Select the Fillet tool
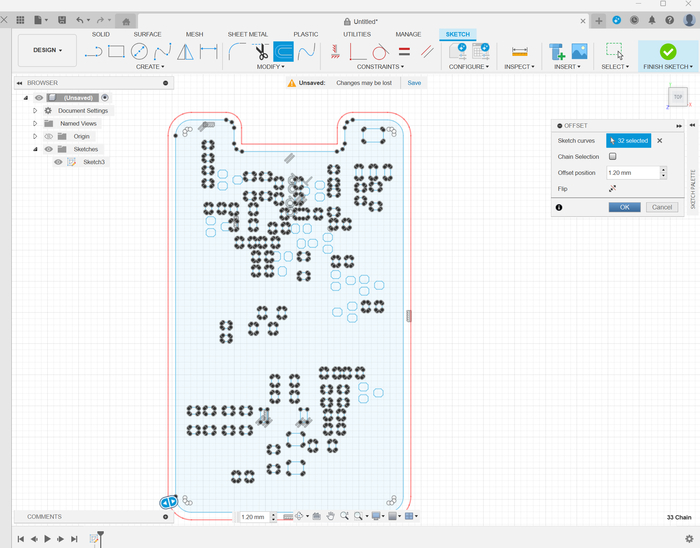The image size is (700, 548). [x=237, y=52]
